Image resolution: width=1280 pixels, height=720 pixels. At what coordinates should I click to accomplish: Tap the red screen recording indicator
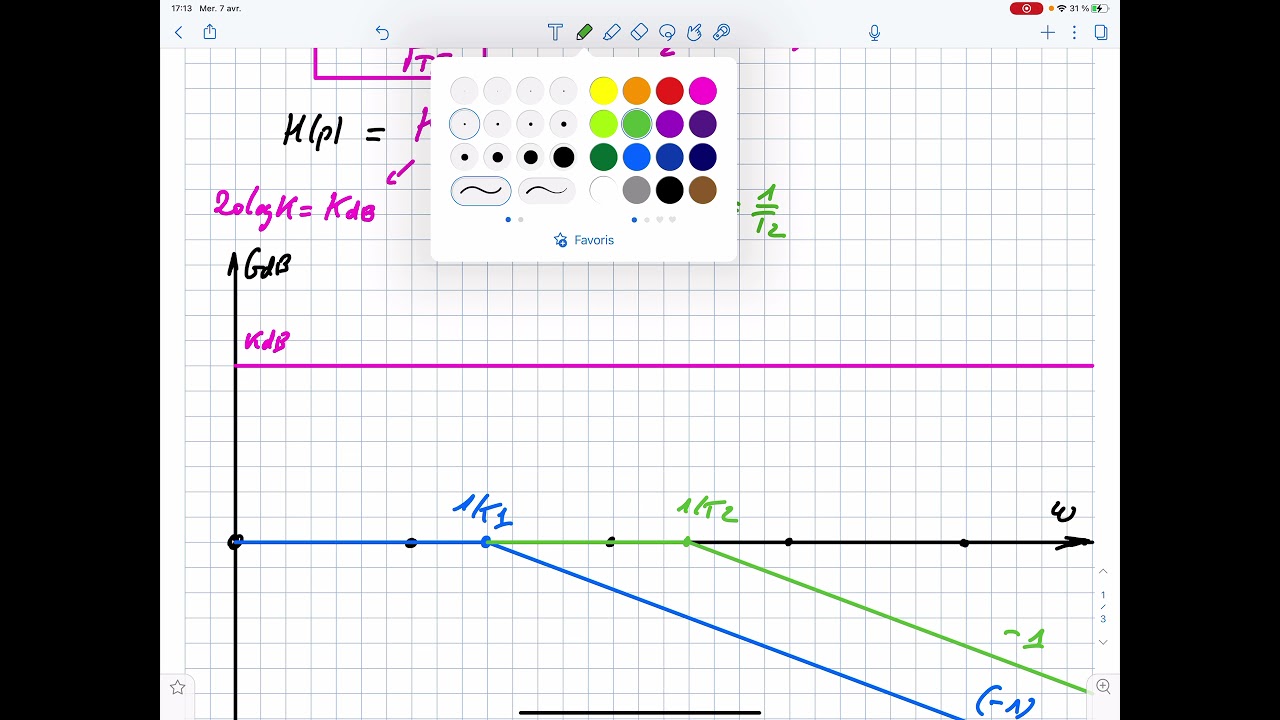click(1026, 8)
